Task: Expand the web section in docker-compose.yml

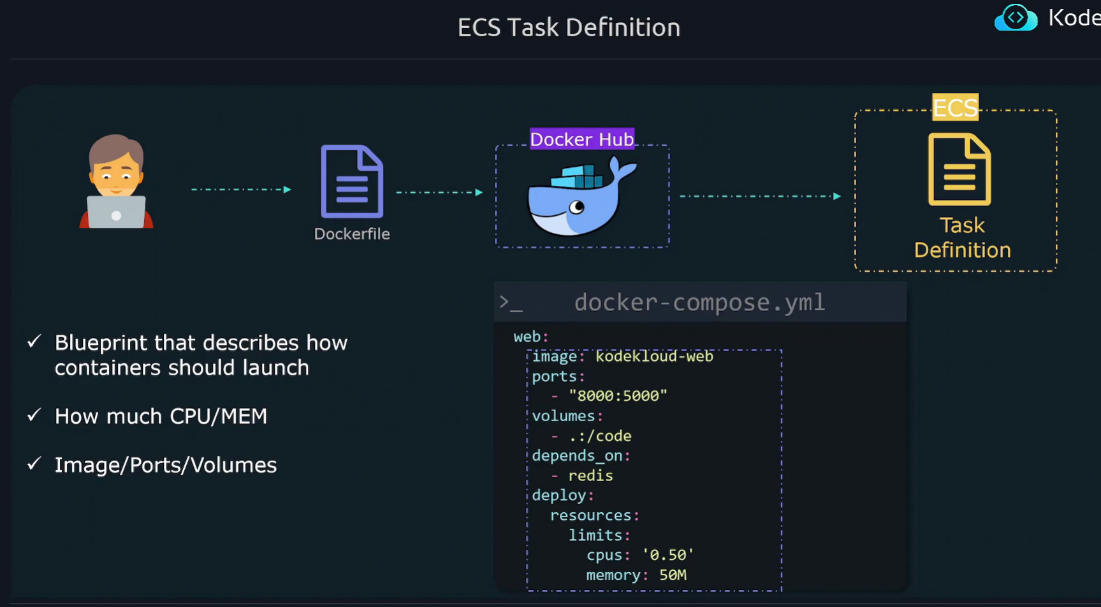Action: click(x=529, y=336)
